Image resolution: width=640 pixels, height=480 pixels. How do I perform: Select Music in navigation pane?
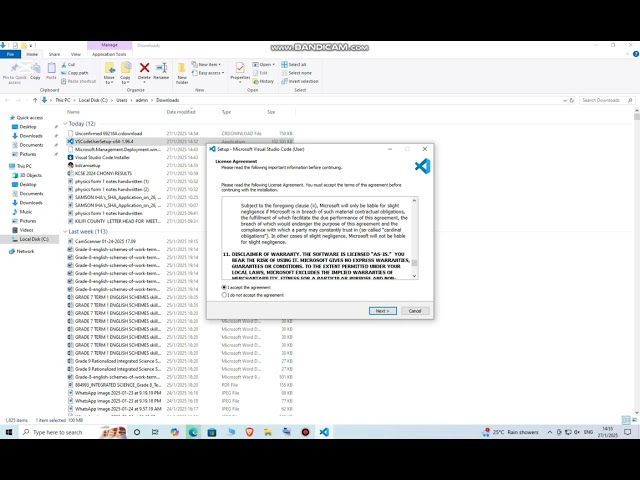(26, 211)
